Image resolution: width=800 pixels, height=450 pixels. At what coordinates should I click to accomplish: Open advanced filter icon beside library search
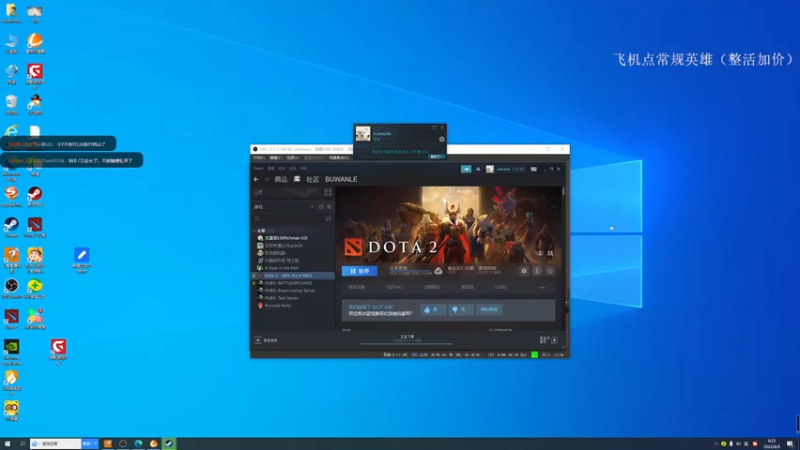coord(328,218)
